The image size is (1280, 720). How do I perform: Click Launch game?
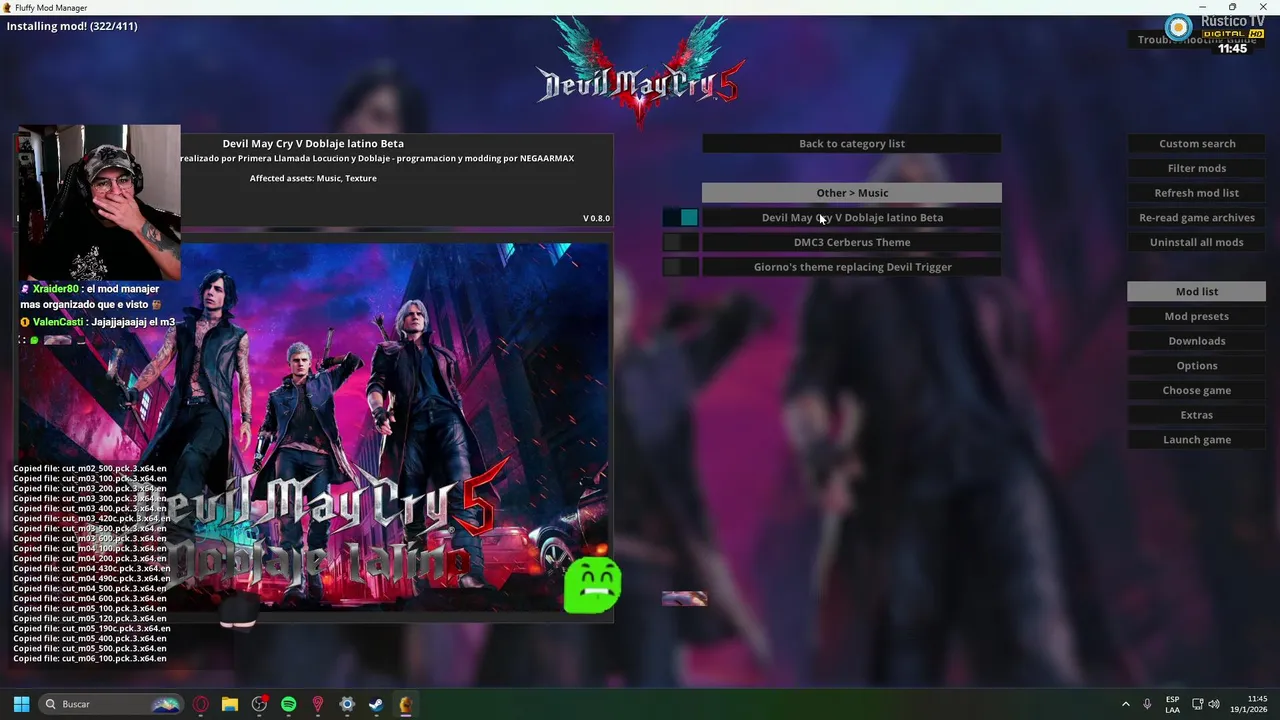click(x=1197, y=439)
